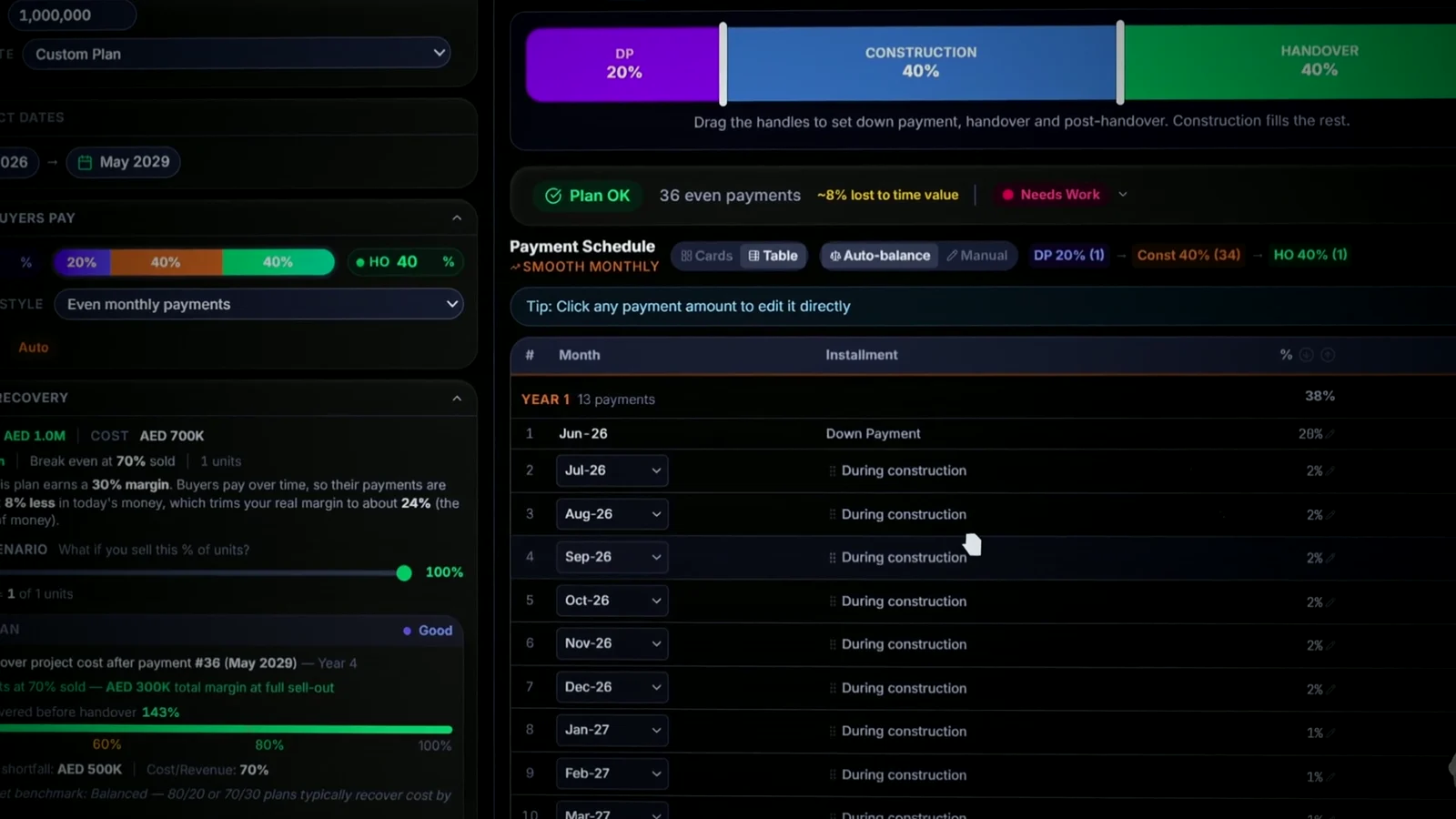
Task: Edit Down Payment 20% via pencil icon
Action: (1330, 434)
